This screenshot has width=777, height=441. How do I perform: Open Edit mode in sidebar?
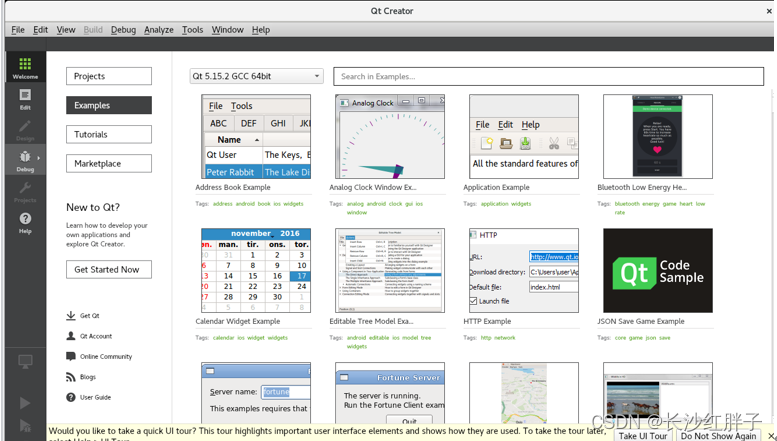25,99
